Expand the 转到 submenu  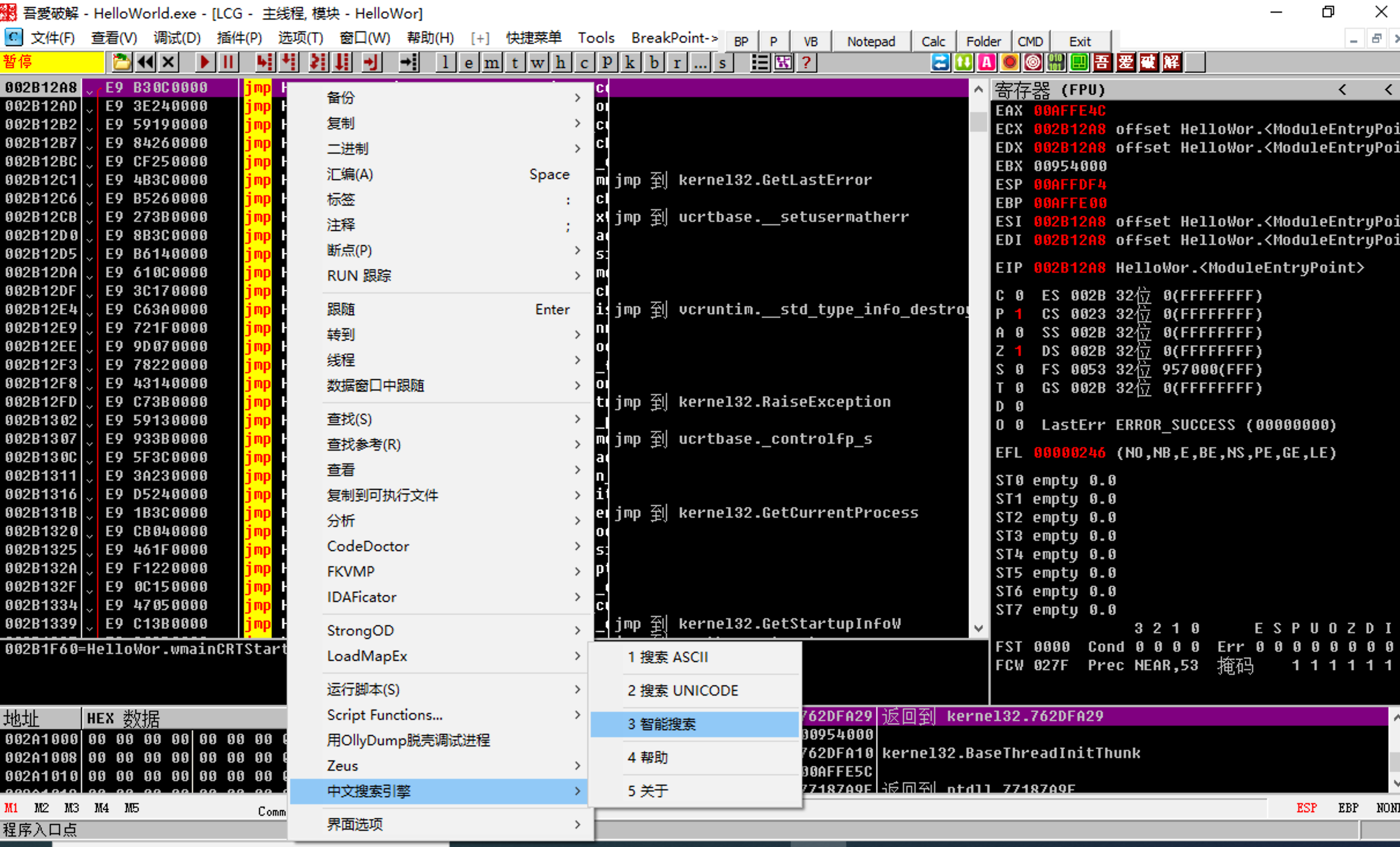click(440, 335)
